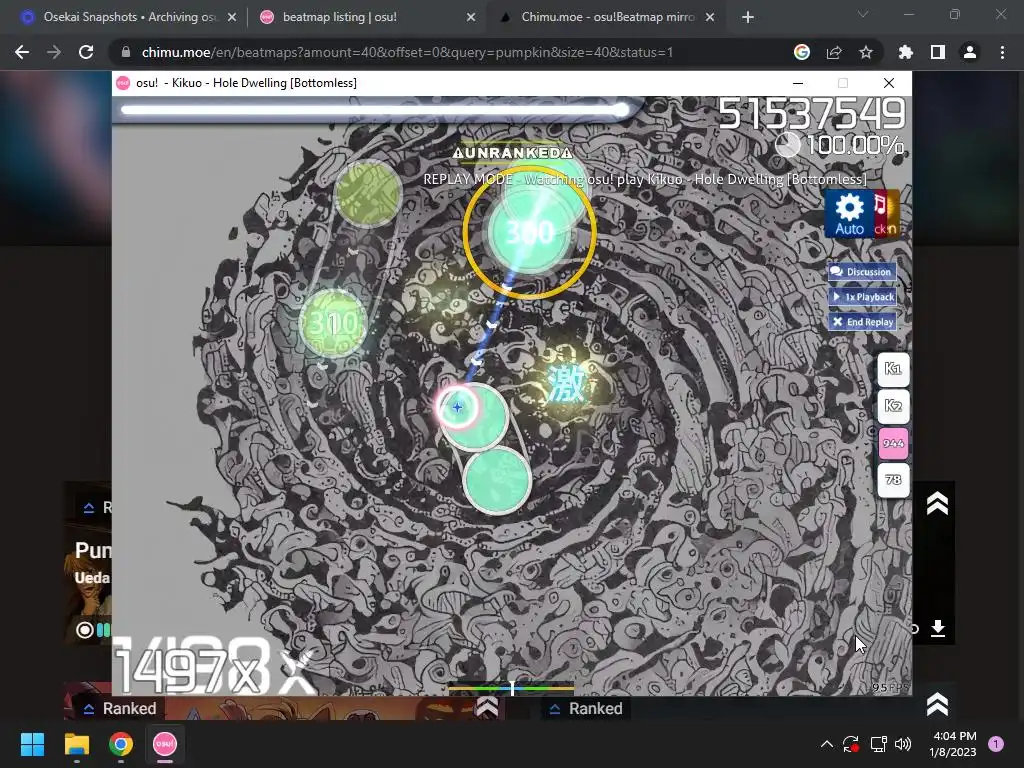Expand the bottom center beatmap card chevron
The width and height of the screenshot is (1024, 768).
point(487,707)
